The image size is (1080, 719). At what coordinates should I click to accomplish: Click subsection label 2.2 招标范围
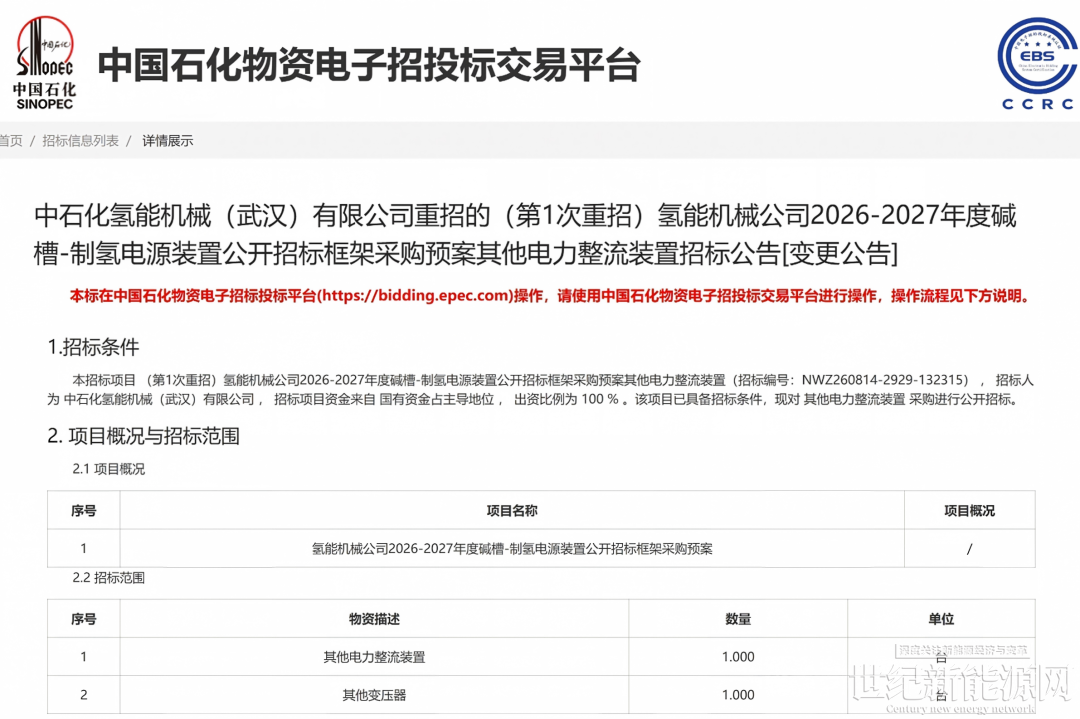pyautogui.click(x=109, y=578)
